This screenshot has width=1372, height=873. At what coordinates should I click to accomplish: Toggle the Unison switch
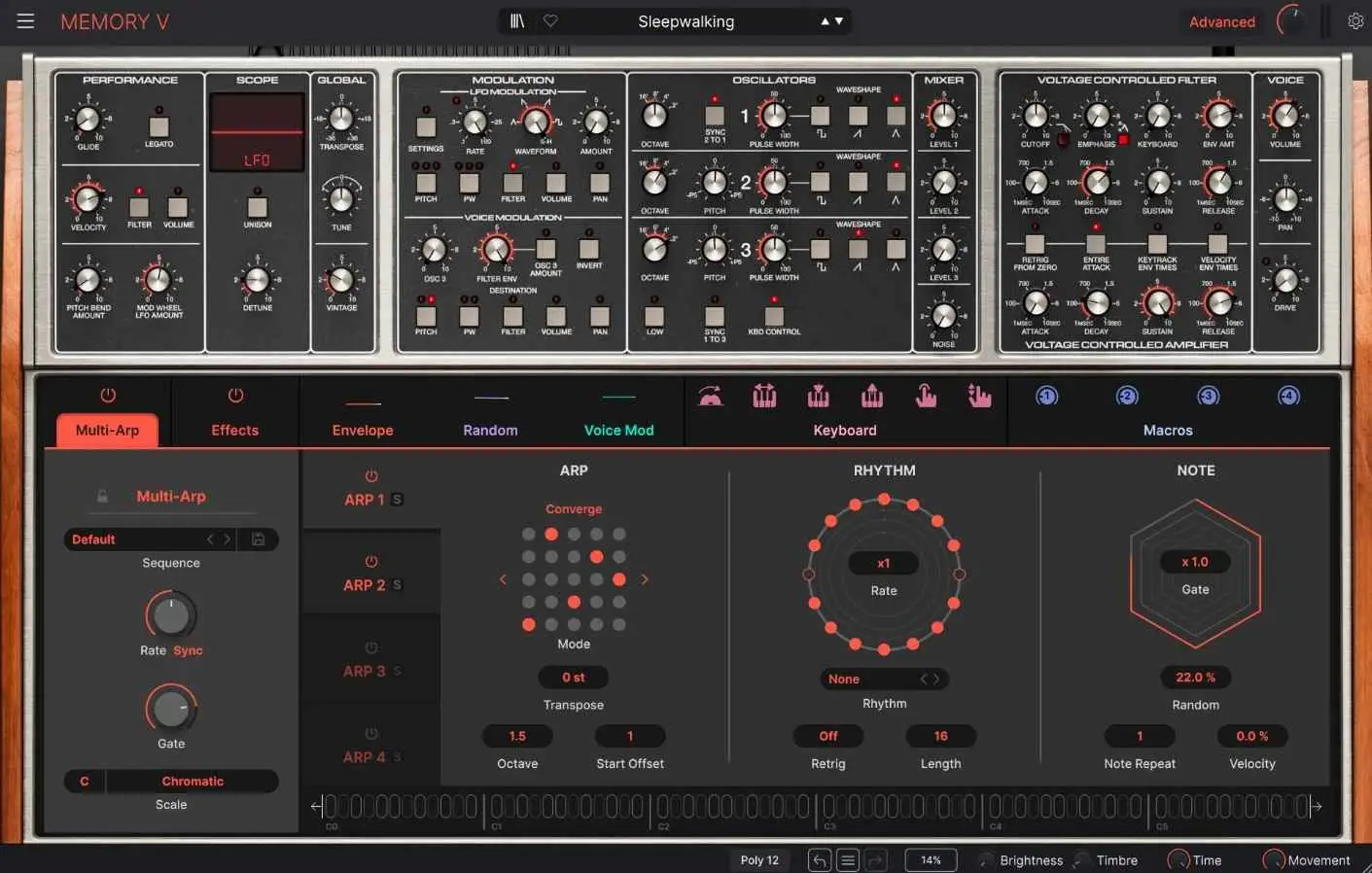click(258, 207)
